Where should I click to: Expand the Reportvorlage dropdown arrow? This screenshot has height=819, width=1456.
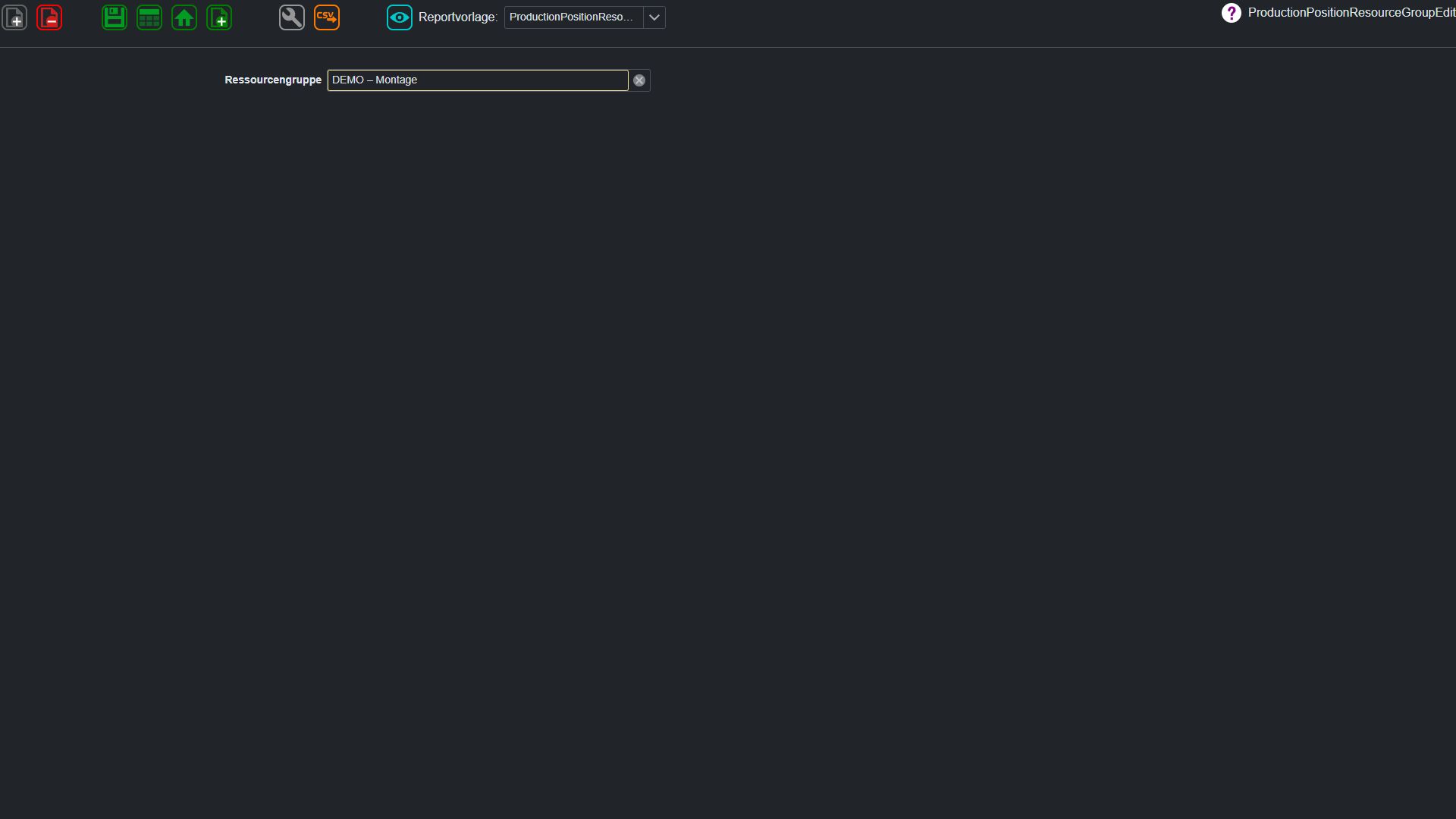pyautogui.click(x=654, y=17)
